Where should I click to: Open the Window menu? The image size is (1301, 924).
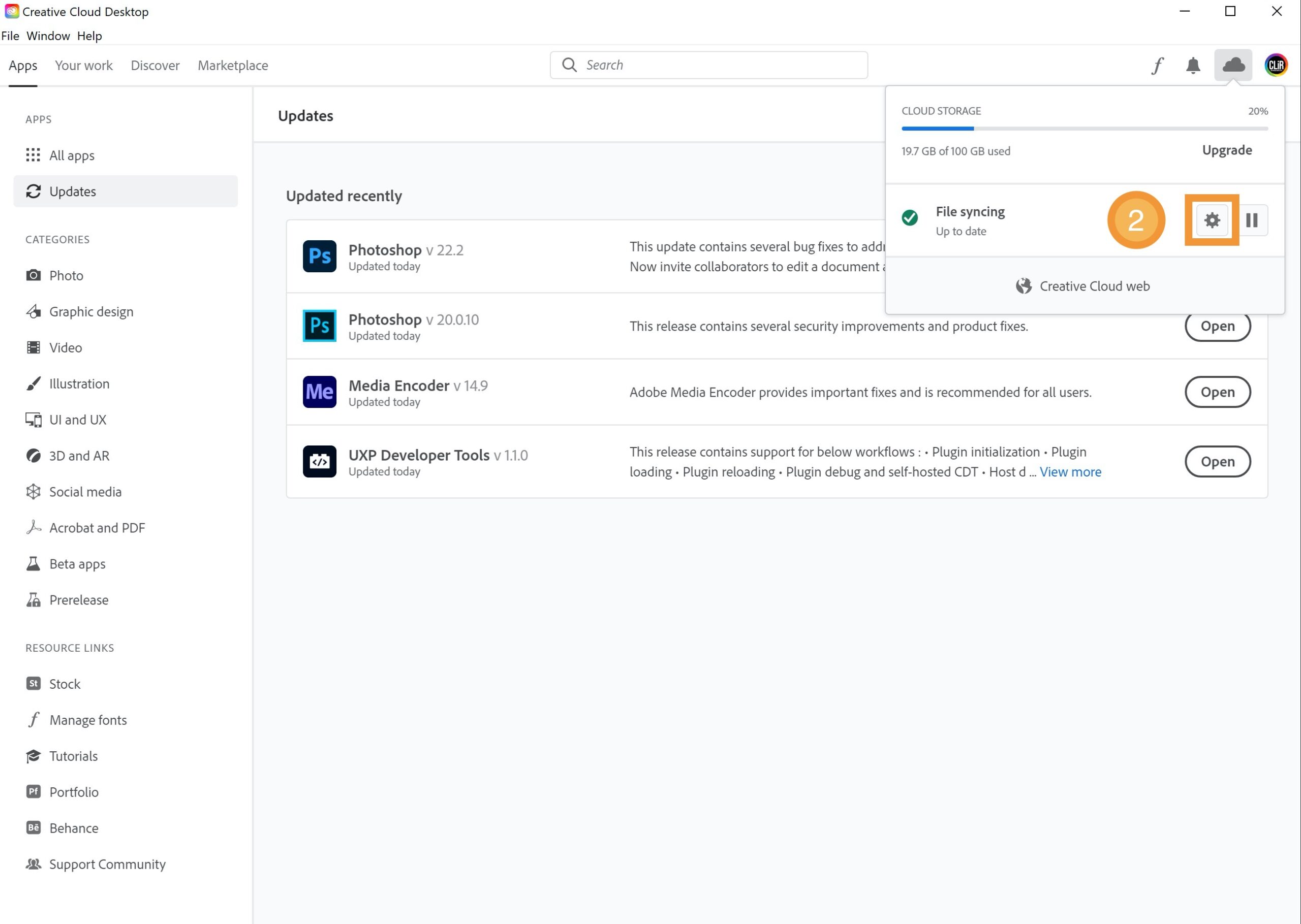[48, 36]
